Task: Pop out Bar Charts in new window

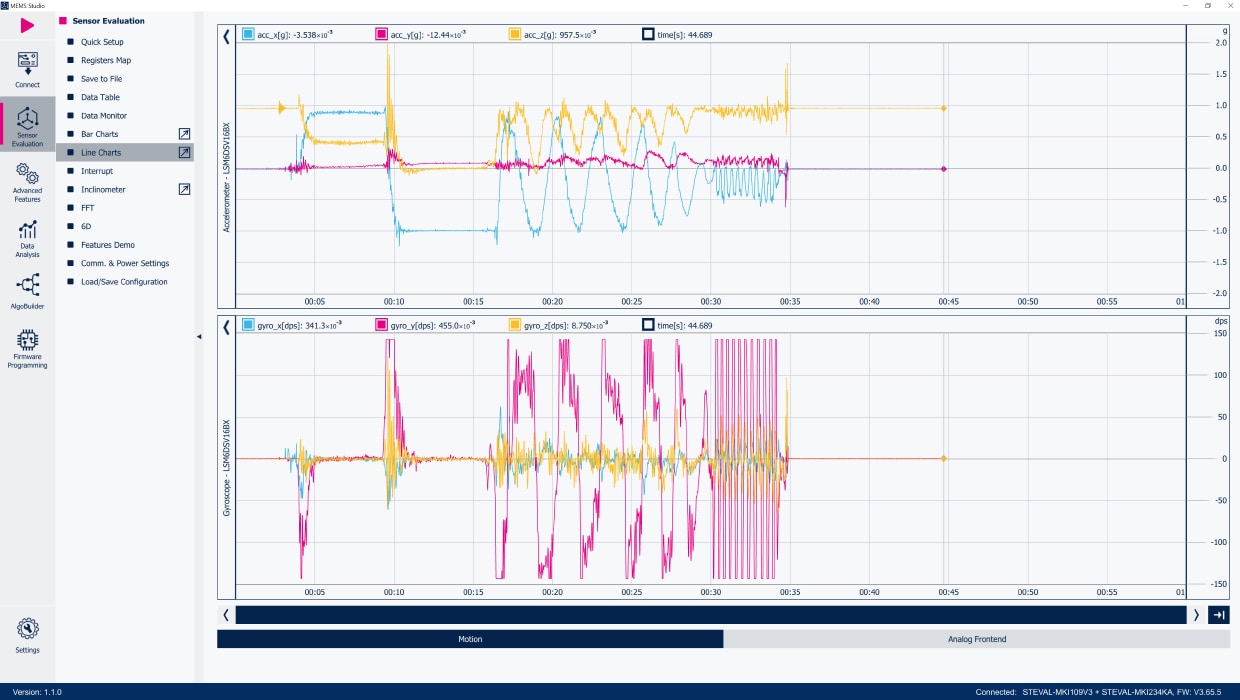Action: 184,134
